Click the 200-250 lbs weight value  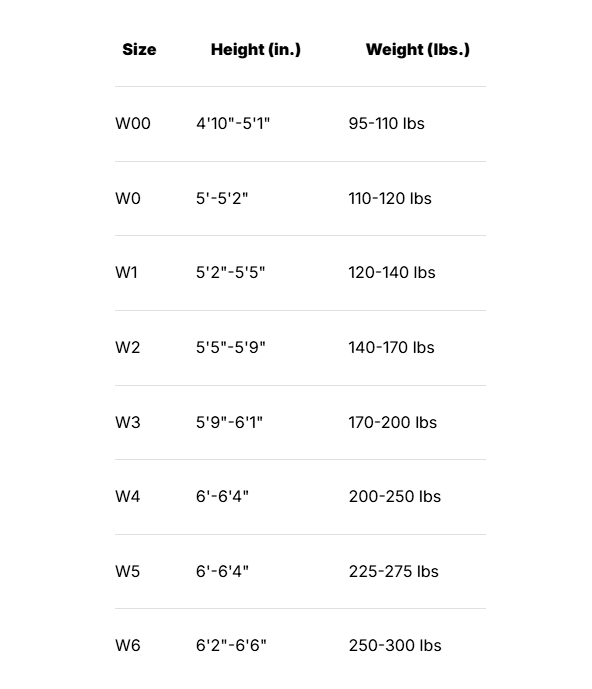click(395, 497)
